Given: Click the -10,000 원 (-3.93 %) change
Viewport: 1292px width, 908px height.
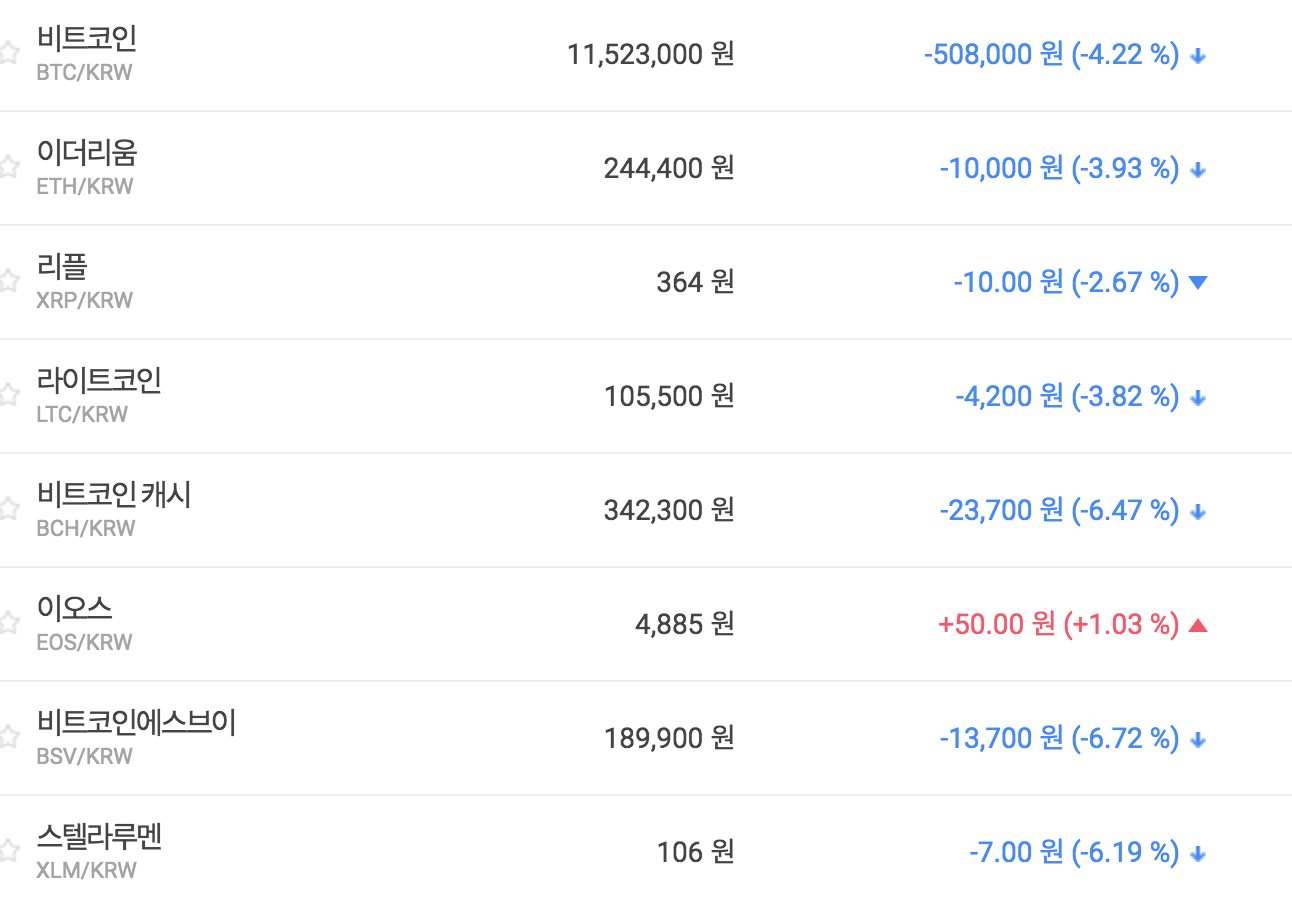Looking at the screenshot, I should pyautogui.click(x=1059, y=168).
